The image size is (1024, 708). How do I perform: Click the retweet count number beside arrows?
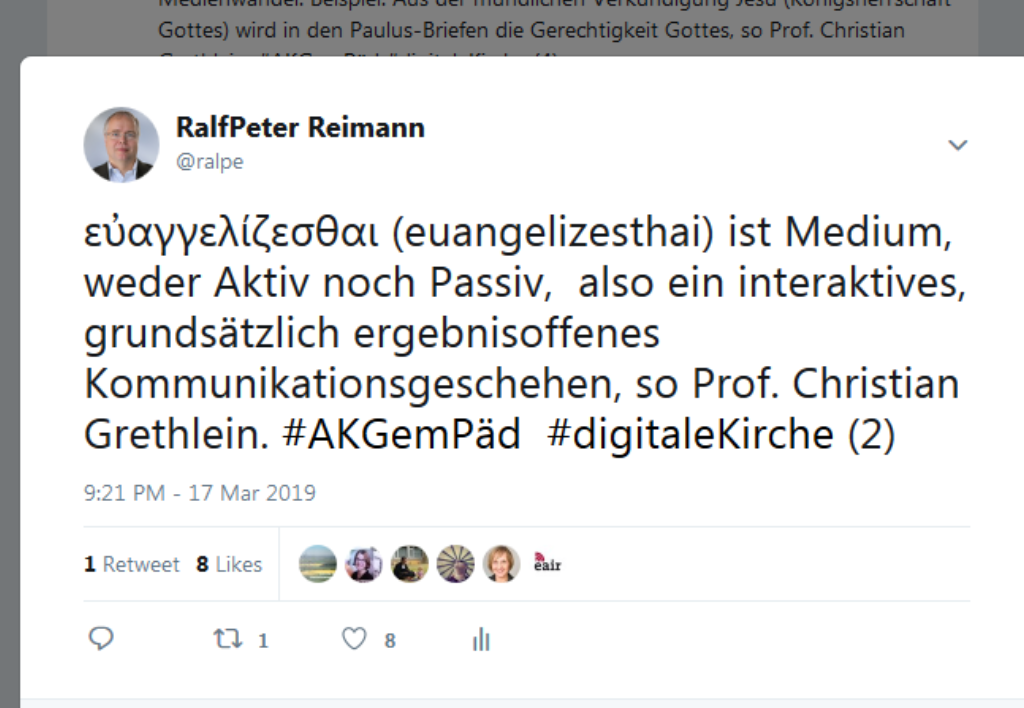pos(263,641)
